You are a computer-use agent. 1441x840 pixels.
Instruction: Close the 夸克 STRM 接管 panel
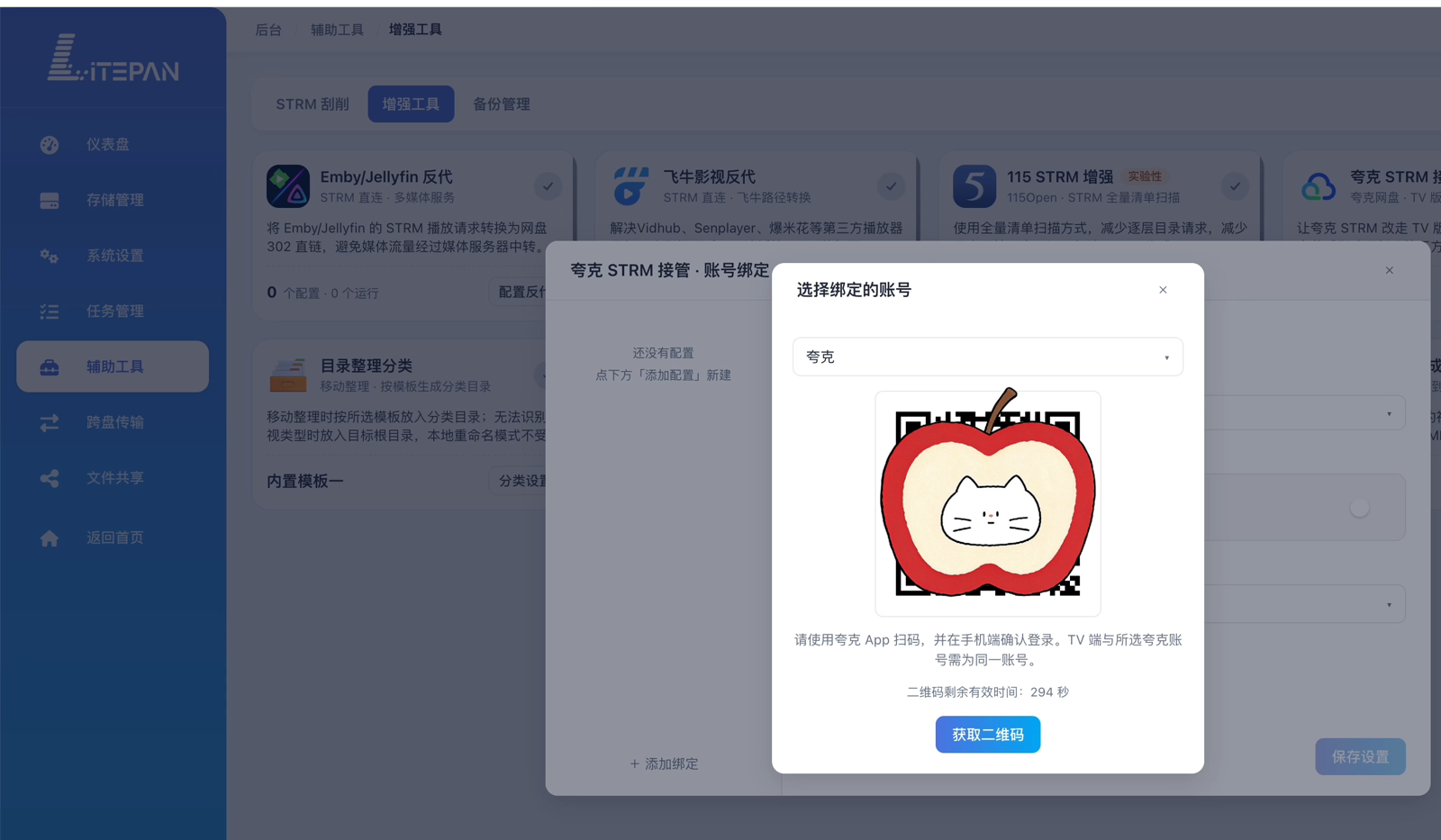coord(1390,270)
